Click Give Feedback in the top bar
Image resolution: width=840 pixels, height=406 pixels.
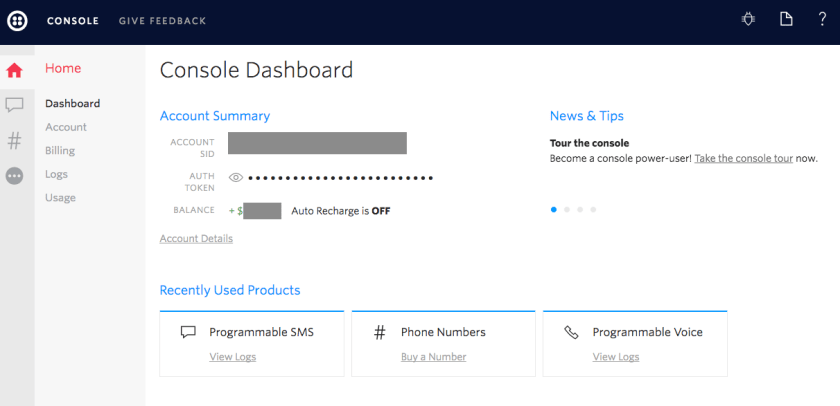(162, 20)
